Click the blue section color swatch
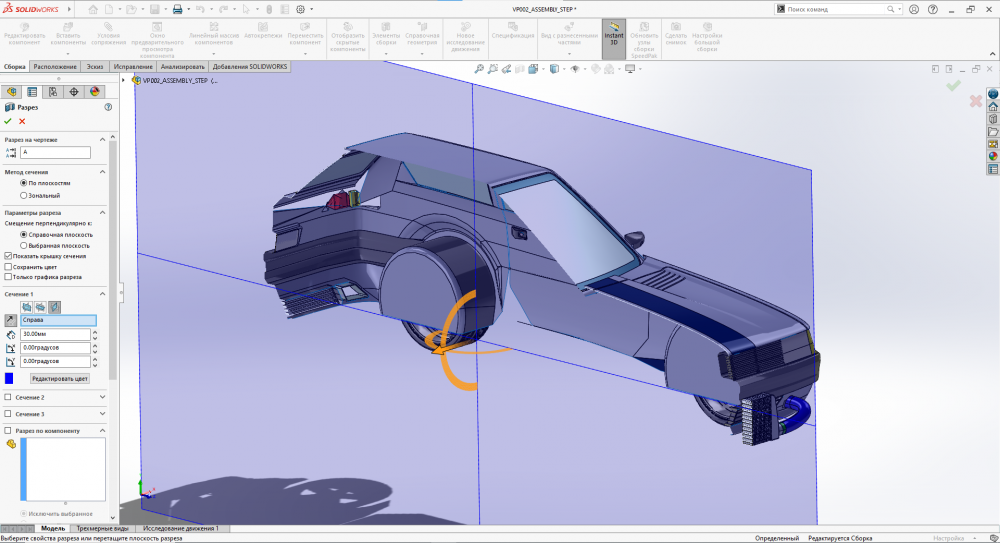This screenshot has height=543, width=1000. [9, 378]
